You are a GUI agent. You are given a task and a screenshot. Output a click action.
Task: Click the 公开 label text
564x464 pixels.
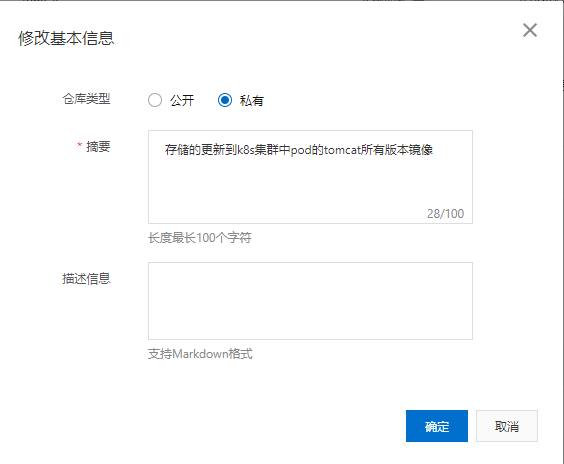point(182,100)
